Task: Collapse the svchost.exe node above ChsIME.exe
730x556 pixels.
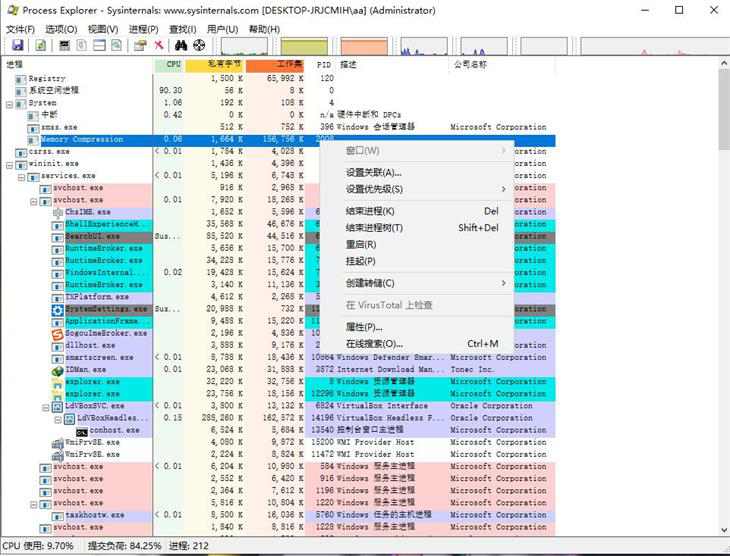Action: (34, 201)
